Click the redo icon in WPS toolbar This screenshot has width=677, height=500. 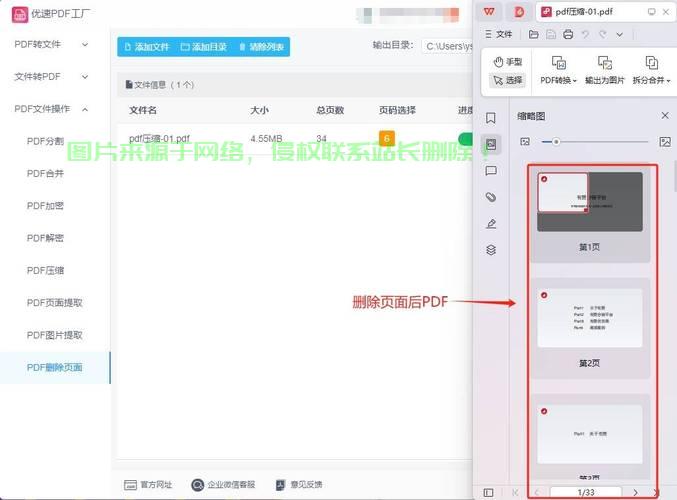point(603,34)
